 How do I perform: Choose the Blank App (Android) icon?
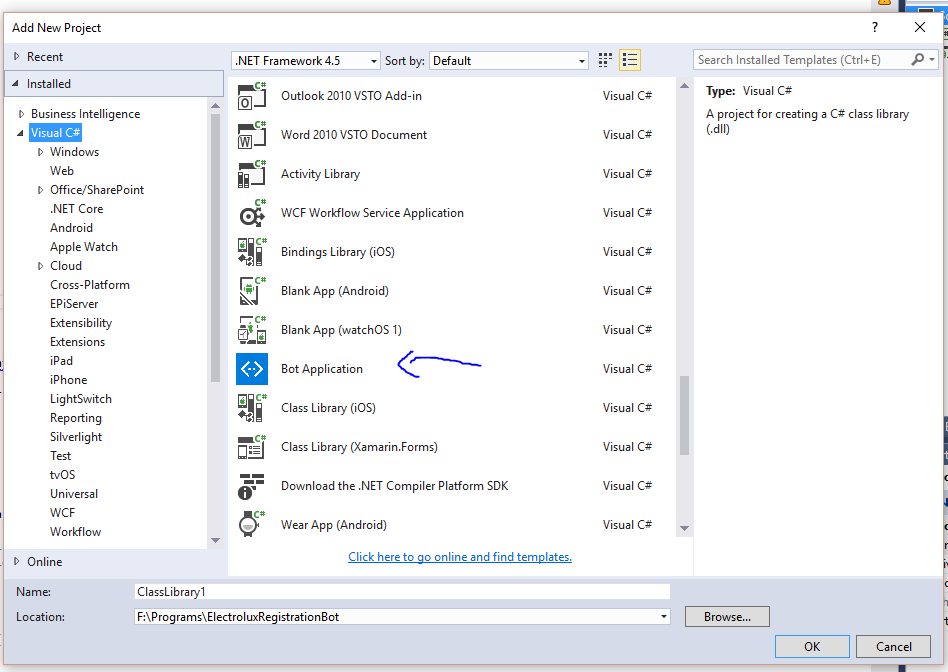coord(252,291)
